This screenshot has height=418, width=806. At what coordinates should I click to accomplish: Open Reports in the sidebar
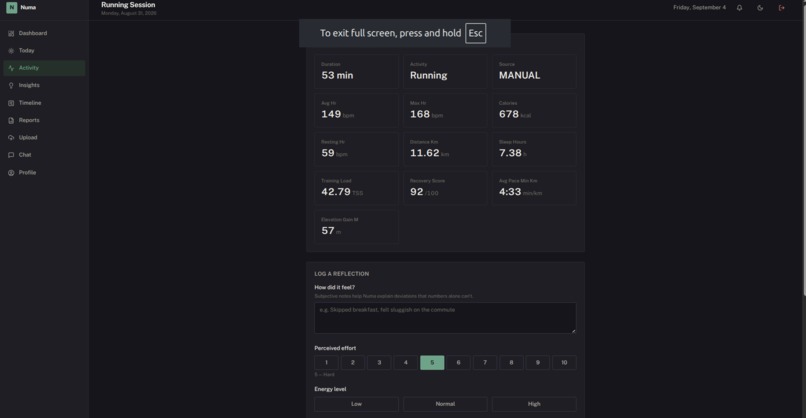click(44, 120)
